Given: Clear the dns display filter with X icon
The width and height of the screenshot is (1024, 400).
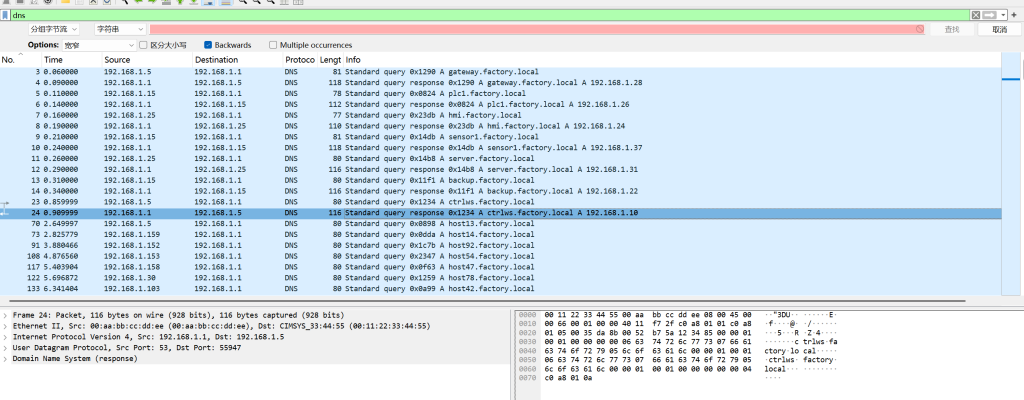Looking at the screenshot, I should point(976,15).
